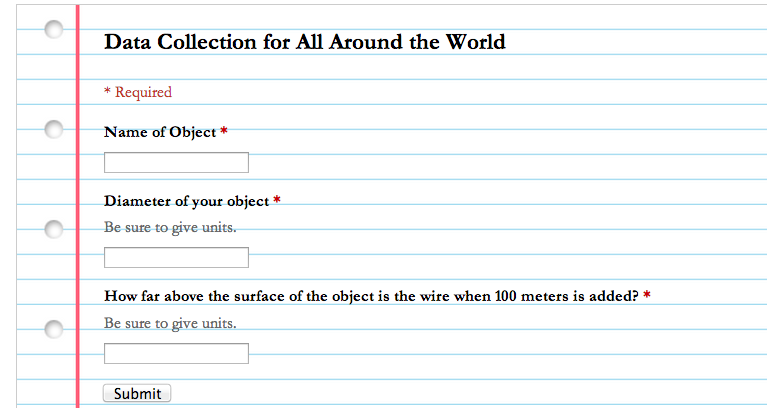Click the "How far above the surface" question label
Viewport: 767px width, 408px height.
coord(371,296)
